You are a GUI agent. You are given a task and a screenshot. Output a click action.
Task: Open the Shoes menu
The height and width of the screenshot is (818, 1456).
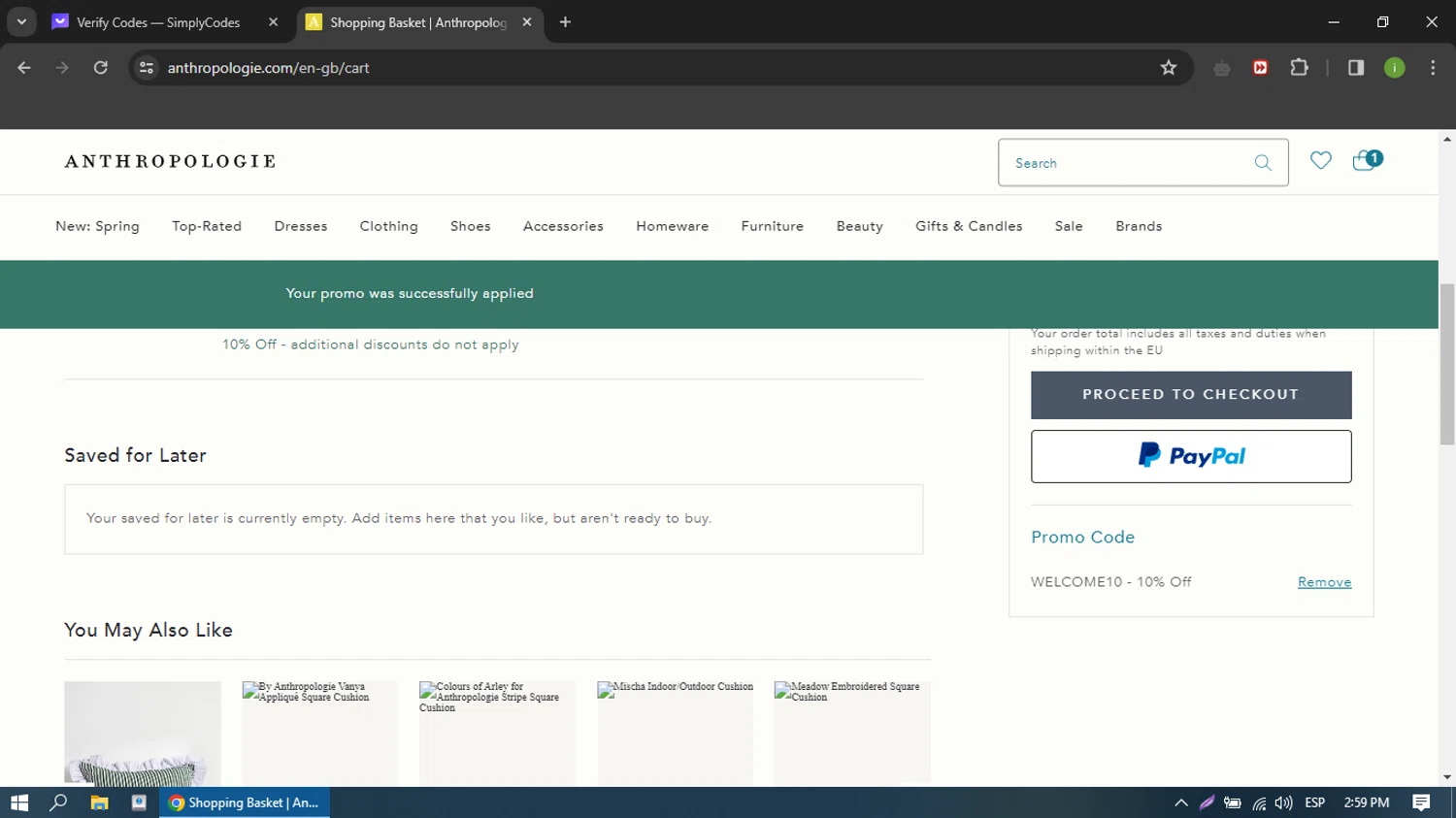click(471, 226)
